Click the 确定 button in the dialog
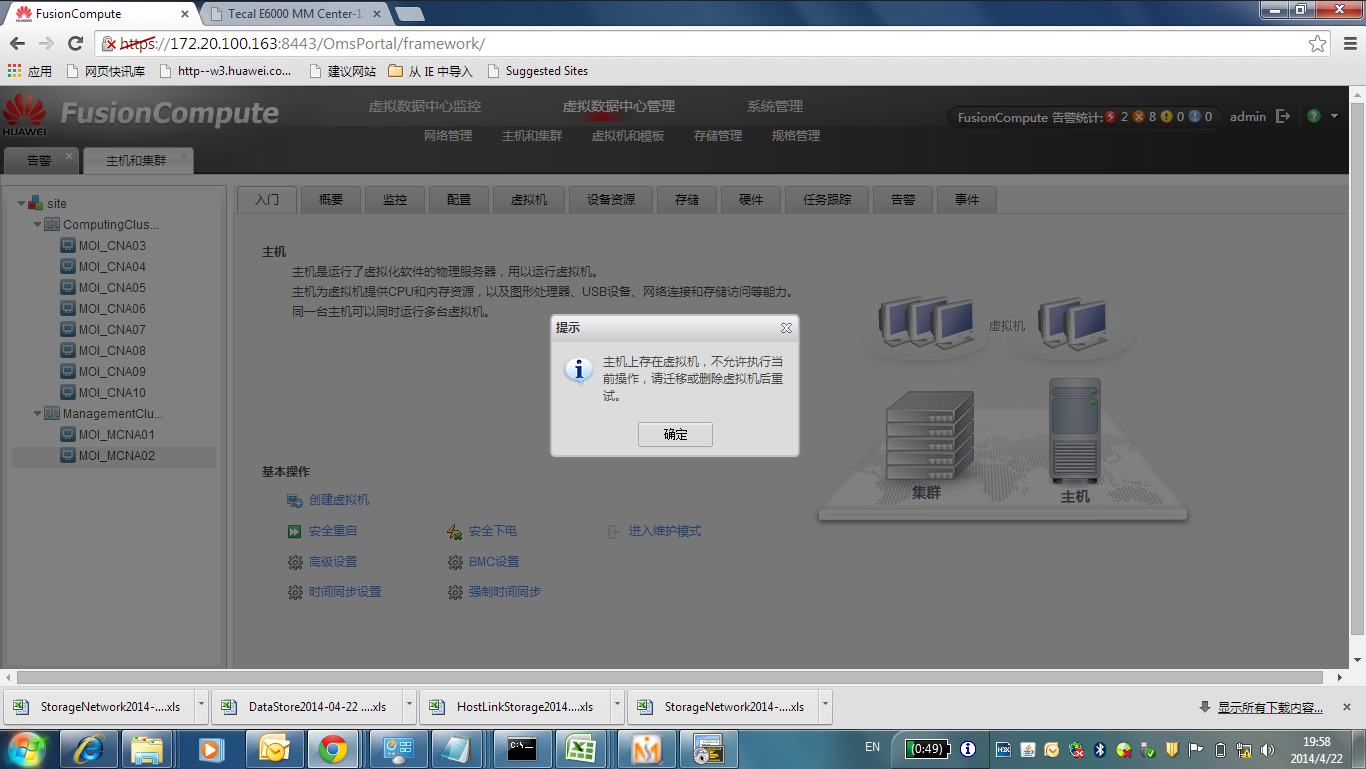Screen dimensions: 1366x769 tap(675, 434)
